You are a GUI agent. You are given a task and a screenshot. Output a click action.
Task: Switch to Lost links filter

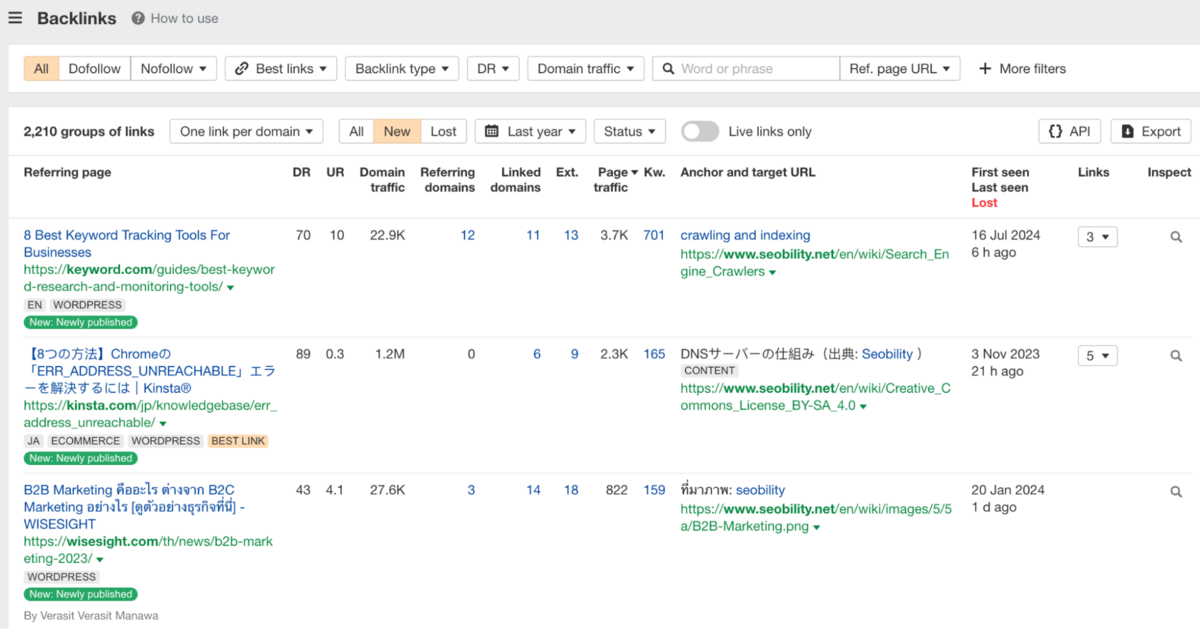coord(443,131)
